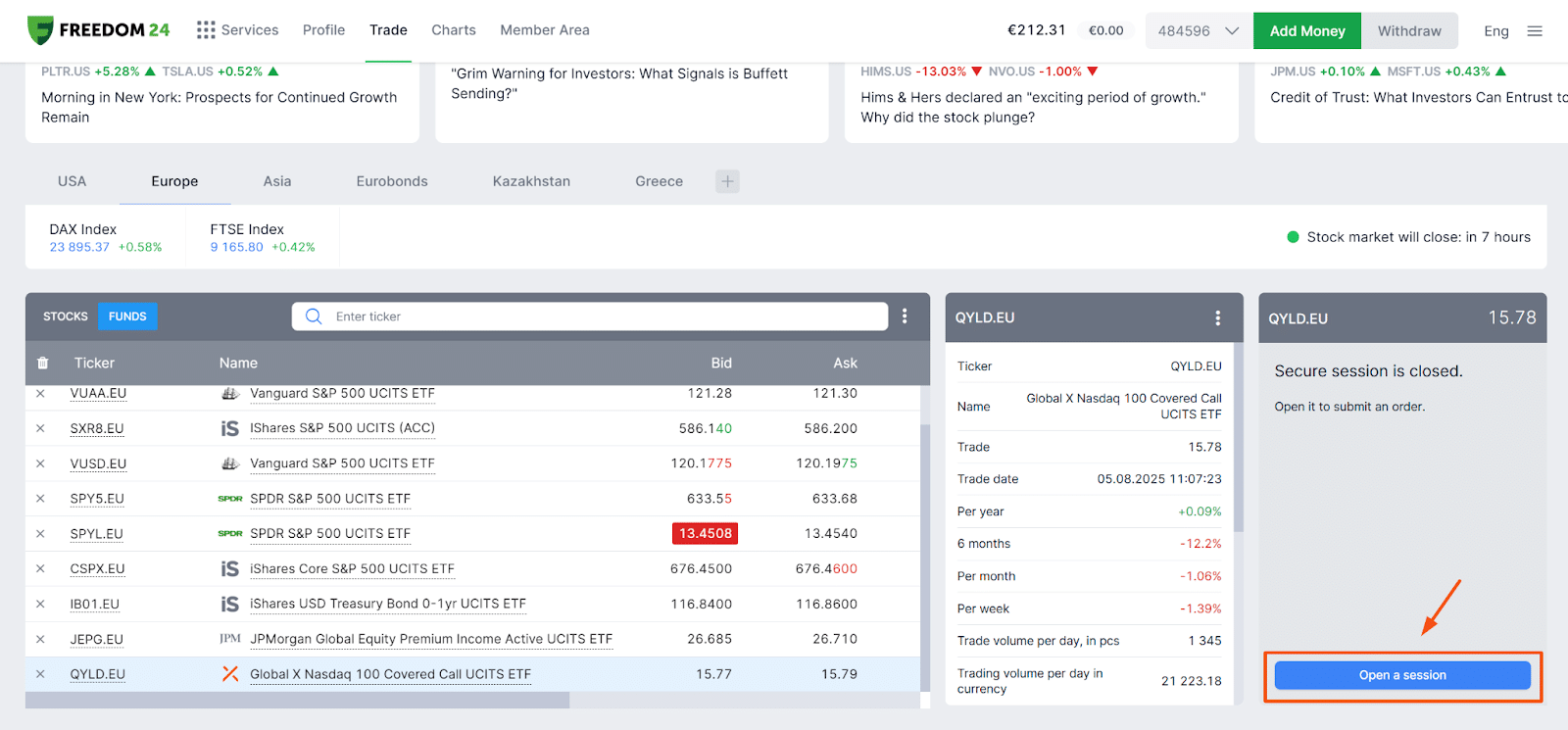This screenshot has width=1568, height=730.
Task: Open the Eng language selector
Action: pos(1496,31)
